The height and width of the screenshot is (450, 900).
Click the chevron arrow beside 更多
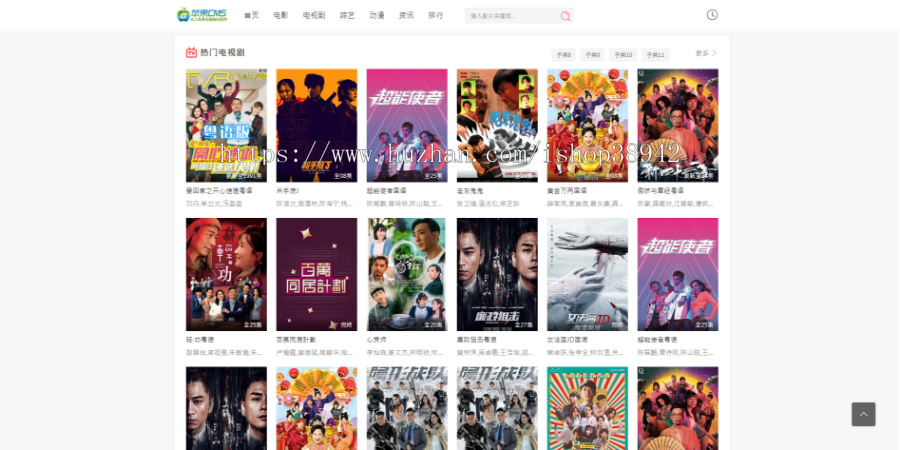click(x=715, y=53)
